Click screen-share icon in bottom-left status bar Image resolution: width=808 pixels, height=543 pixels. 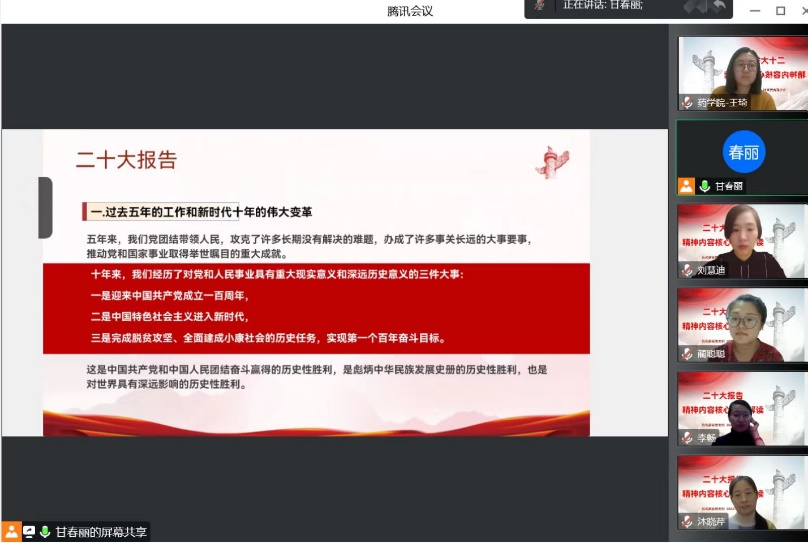[x=29, y=532]
